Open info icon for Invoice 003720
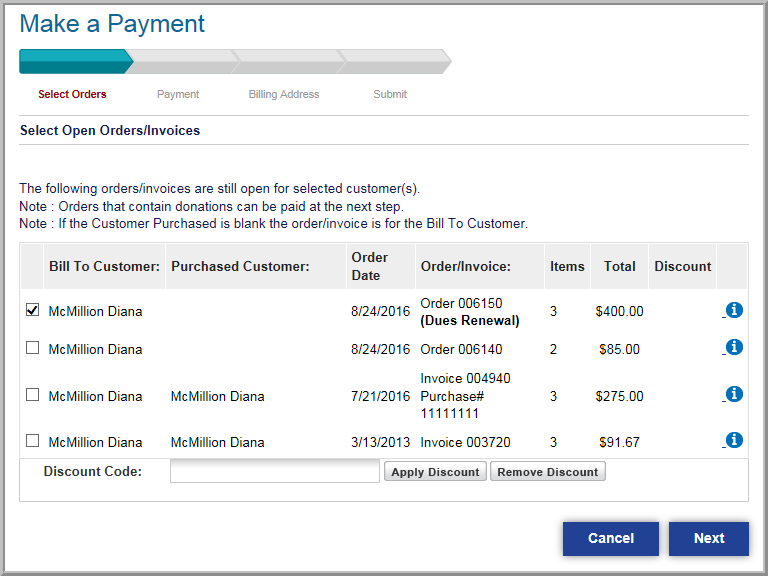The height and width of the screenshot is (576, 768). 734,440
